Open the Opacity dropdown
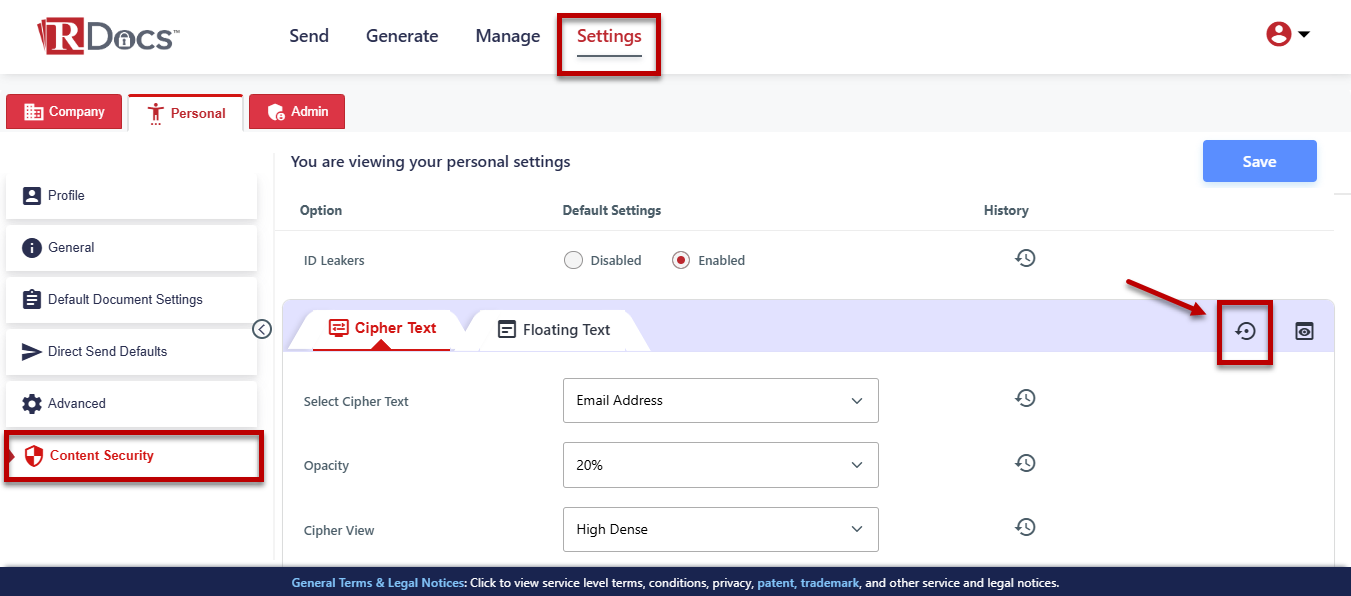1351x596 pixels. pyautogui.click(x=720, y=465)
